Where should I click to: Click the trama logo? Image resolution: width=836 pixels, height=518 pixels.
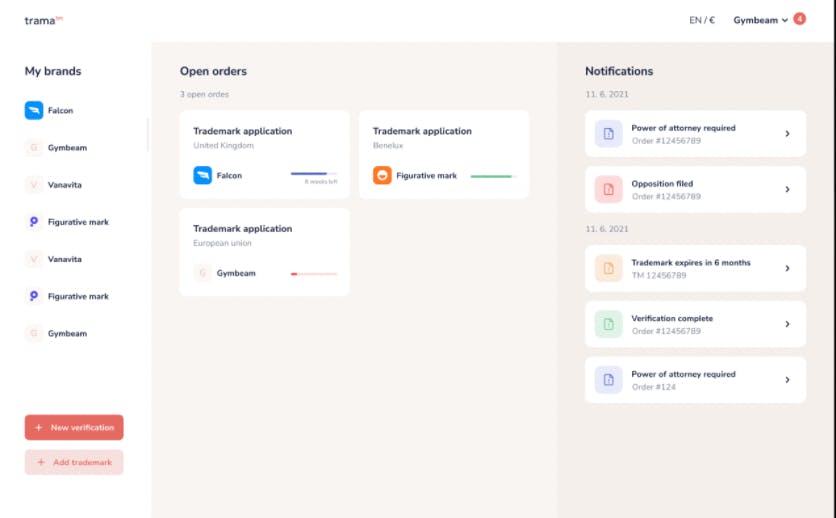(43, 20)
